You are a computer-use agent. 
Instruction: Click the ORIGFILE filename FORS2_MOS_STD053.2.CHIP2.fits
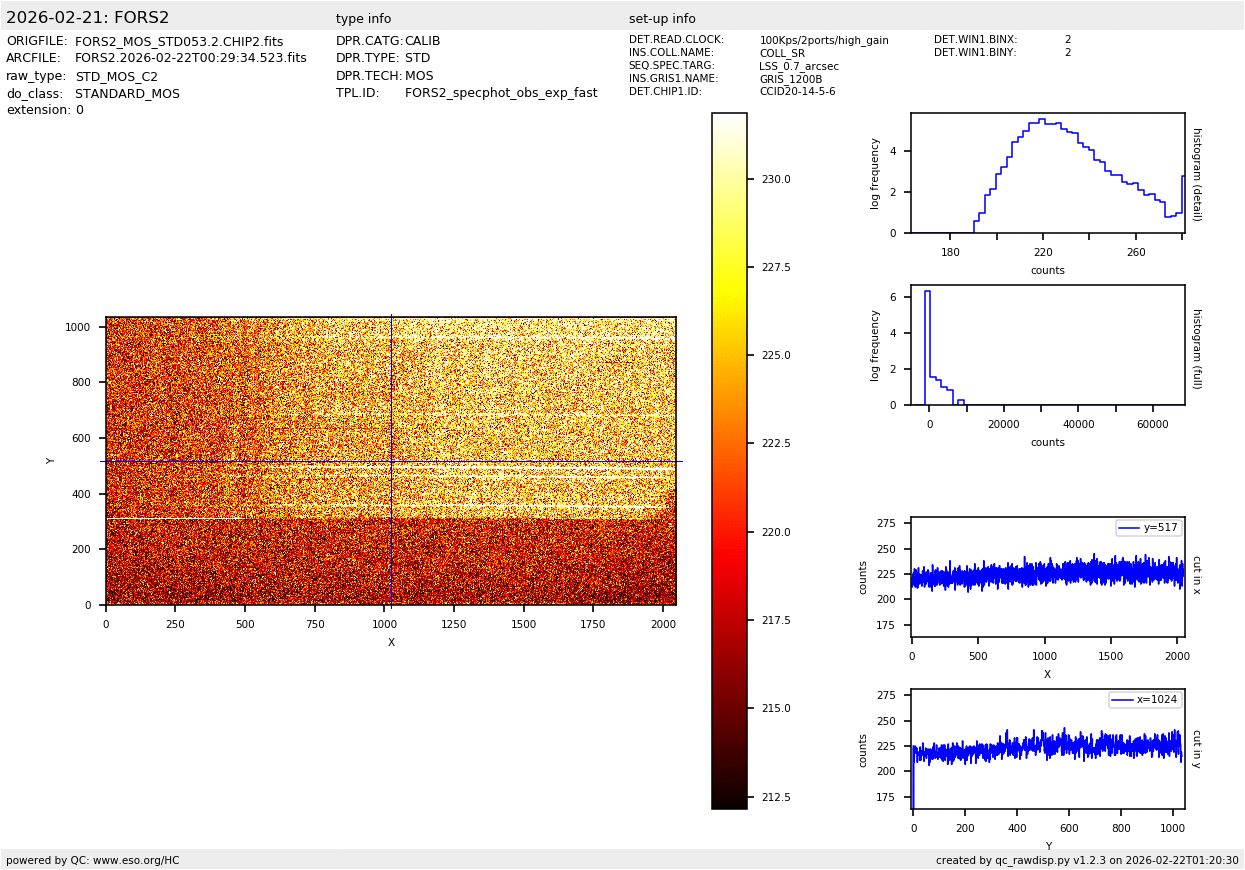179,42
